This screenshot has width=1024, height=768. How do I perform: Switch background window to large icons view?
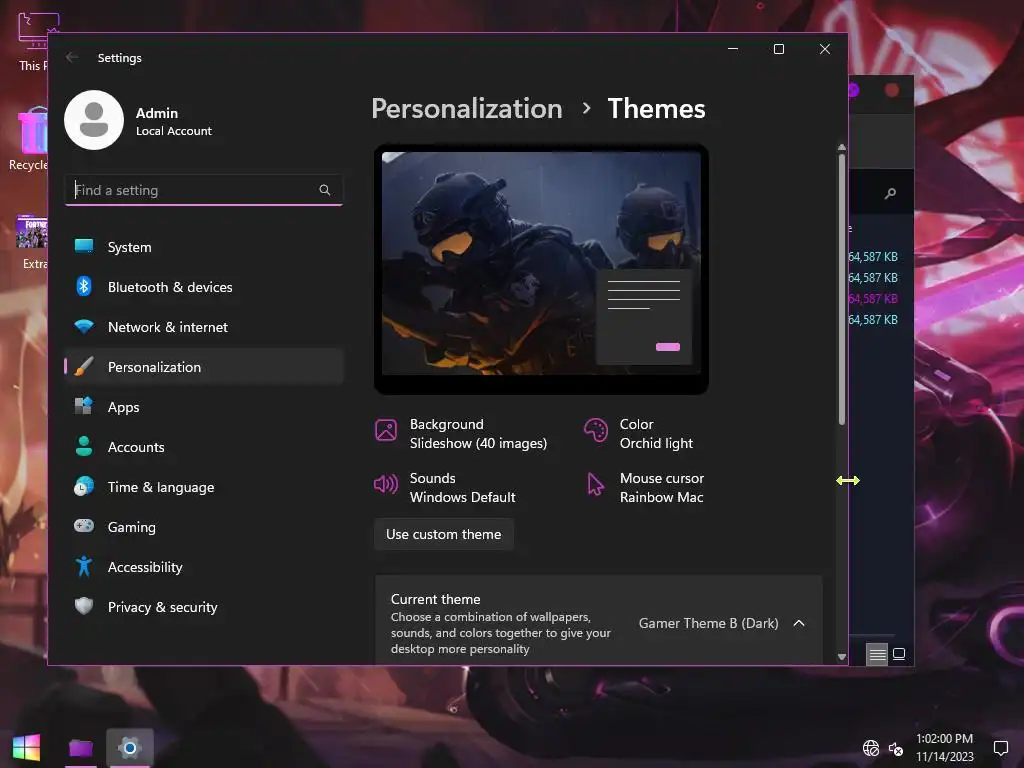(x=899, y=654)
